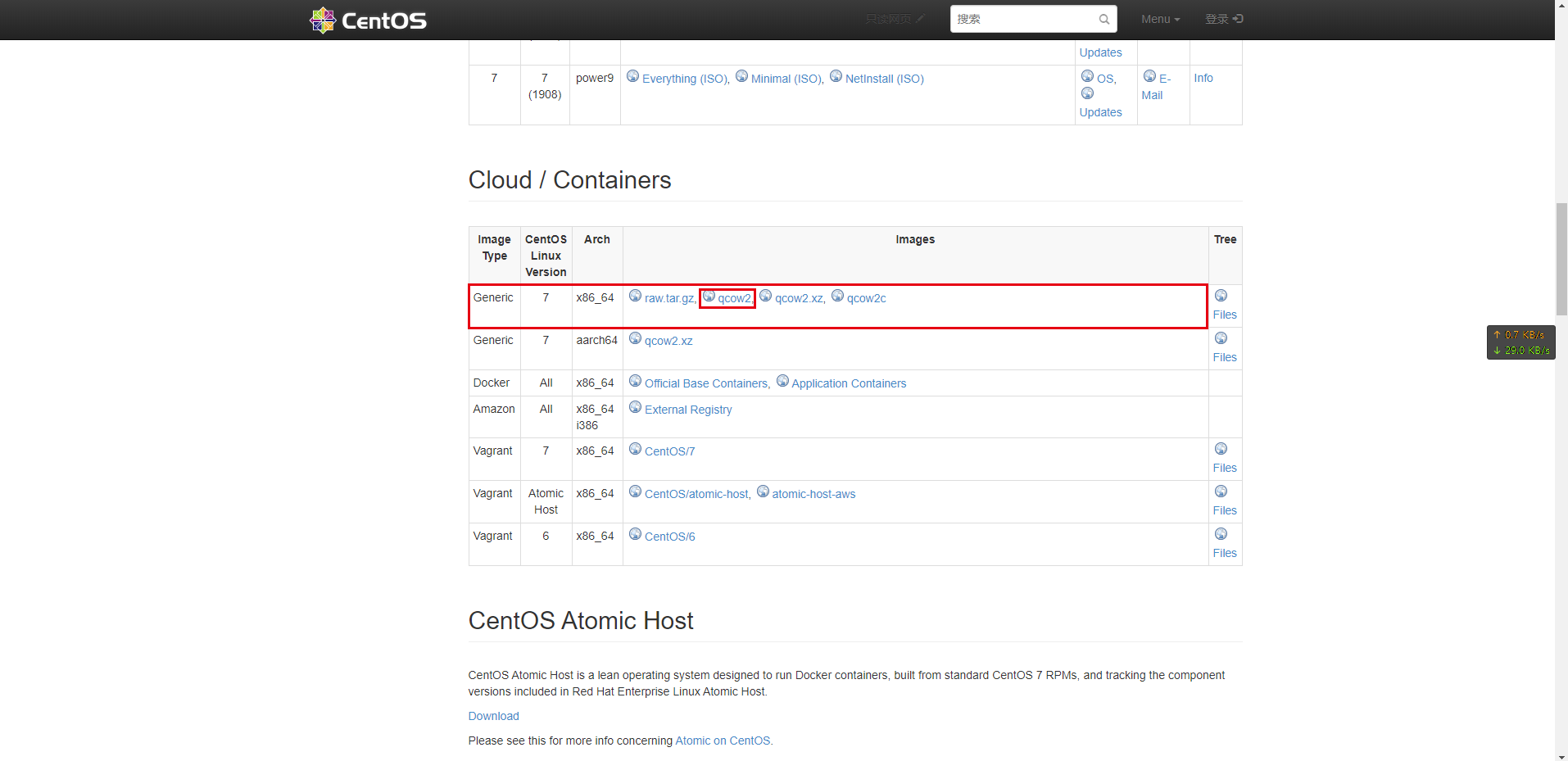Click the read-only page edit item
This screenshot has width=1568, height=761.
pyautogui.click(x=895, y=19)
